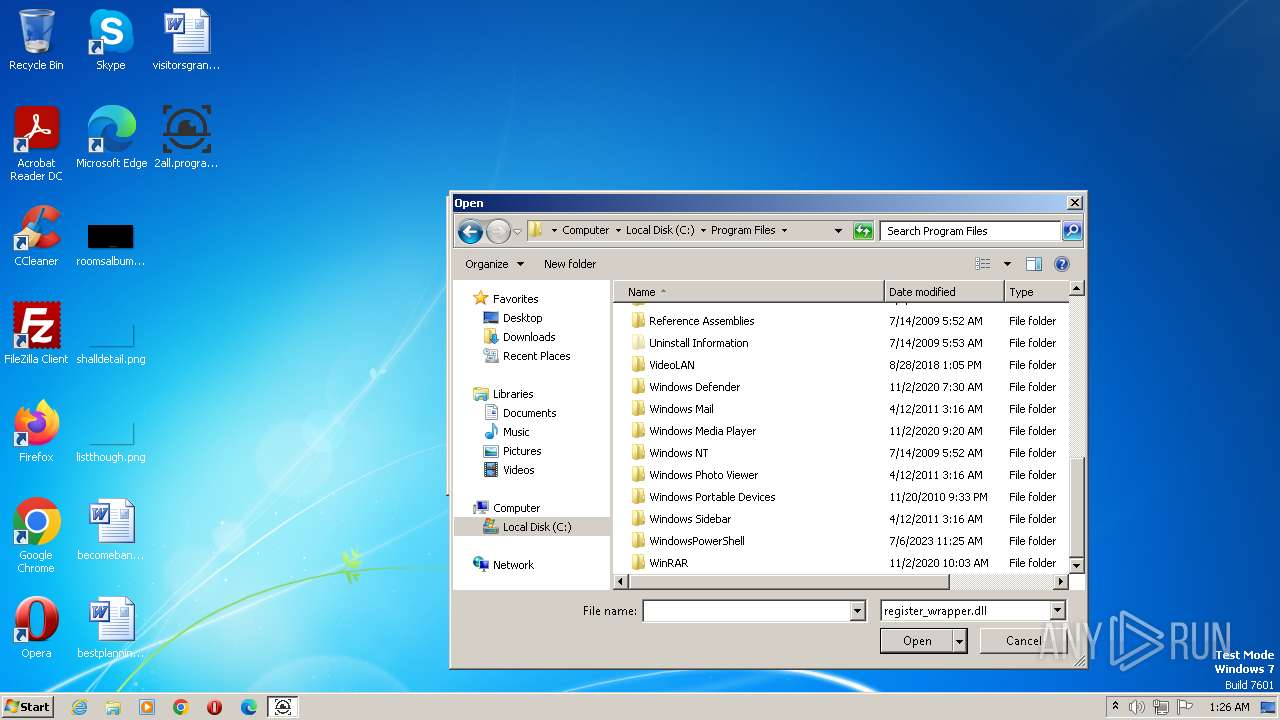Viewport: 1280px width, 720px height.
Task: Click the vertical scrollbar down arrow
Action: (x=1077, y=566)
